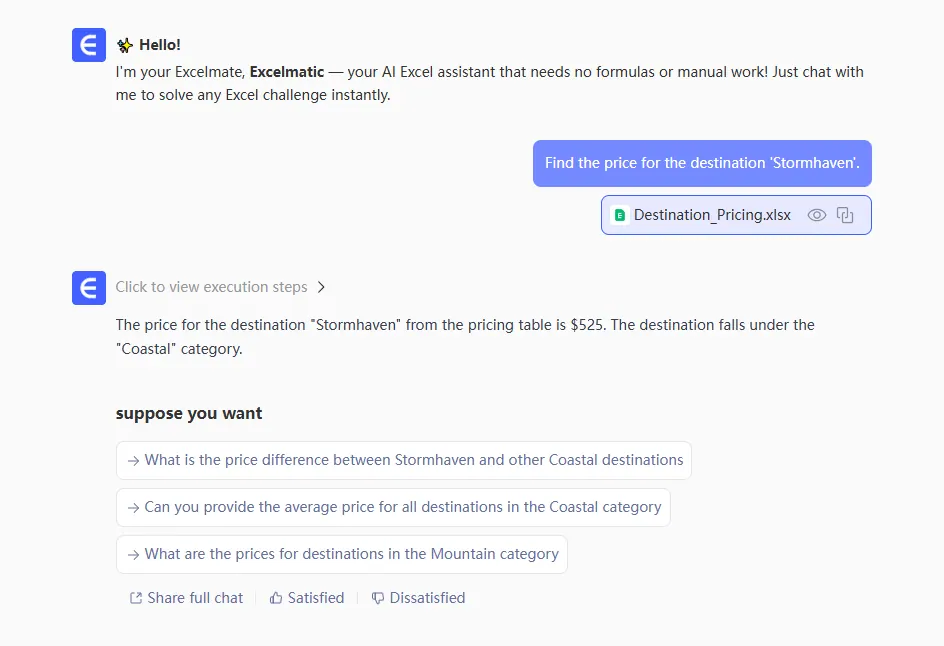The height and width of the screenshot is (646, 944).
Task: Select the Stormhaven price difference suggestion
Action: pos(403,460)
